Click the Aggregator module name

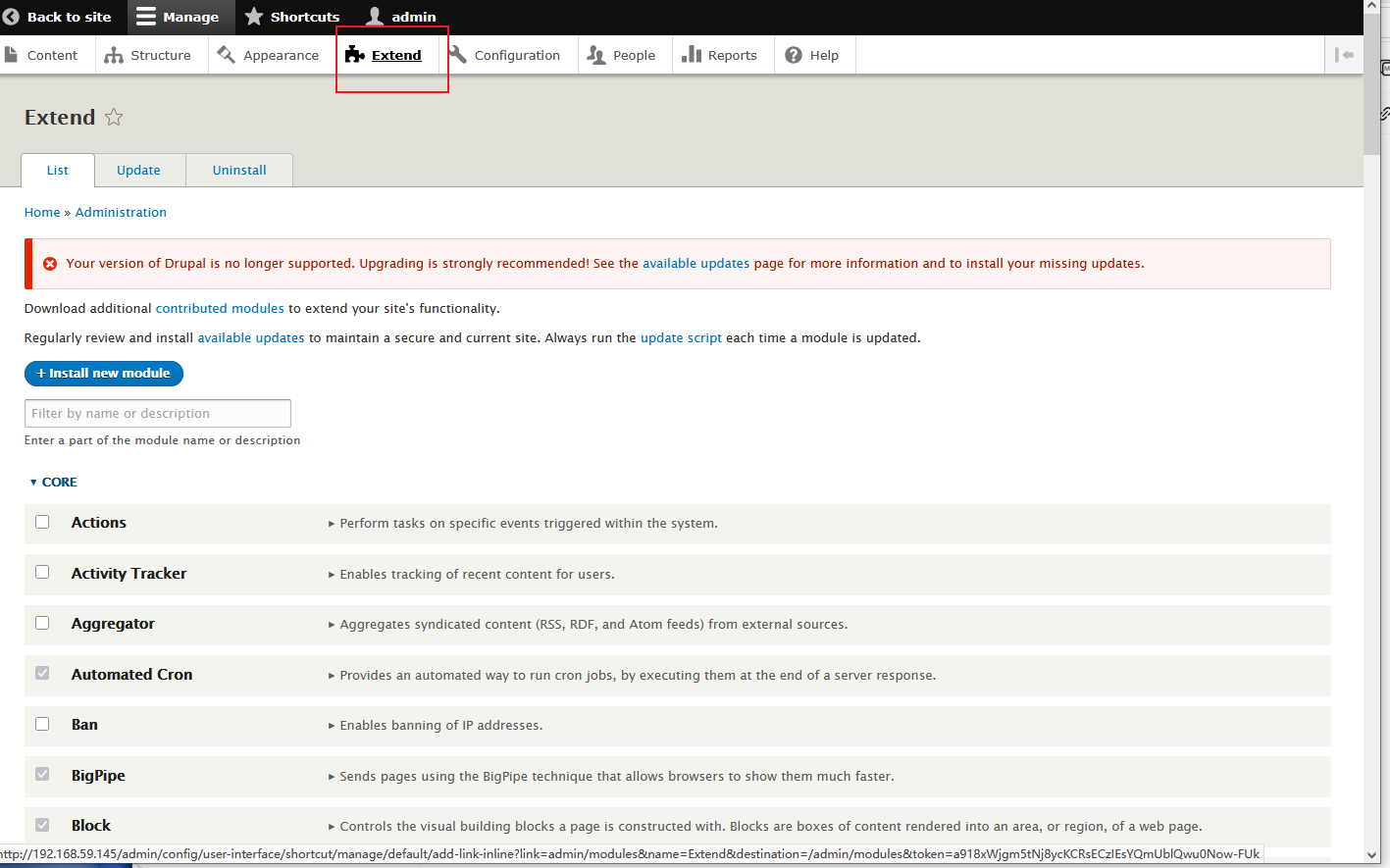point(113,624)
